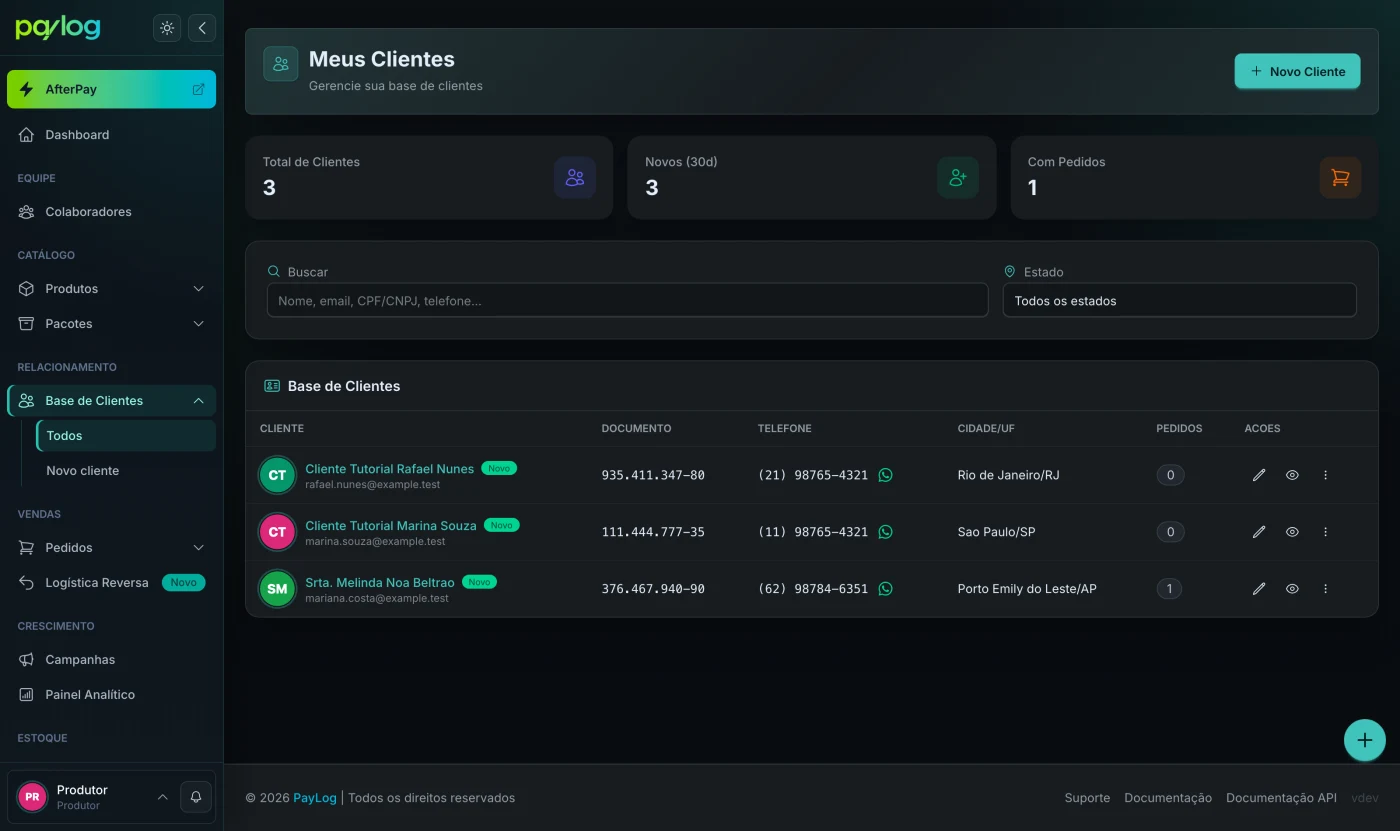
Task: Open AfterPay external link icon
Action: coord(198,89)
